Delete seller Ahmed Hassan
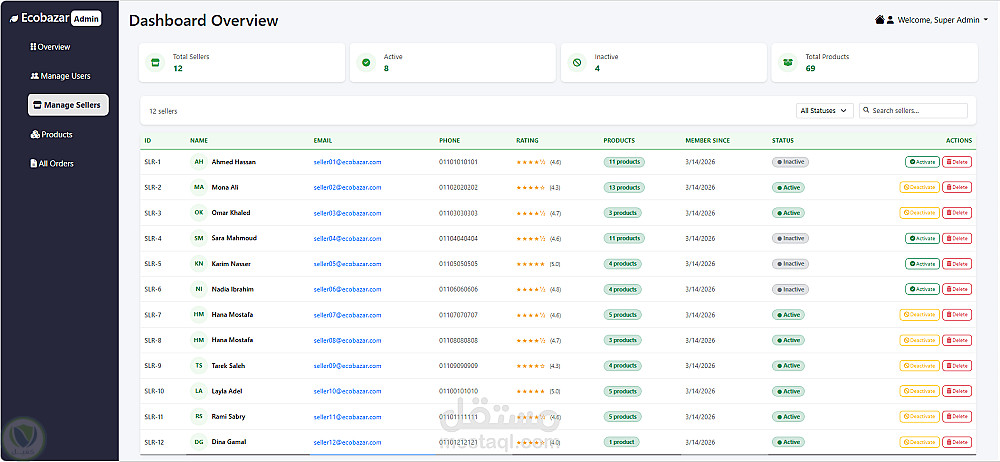The image size is (1000, 462). tap(957, 162)
